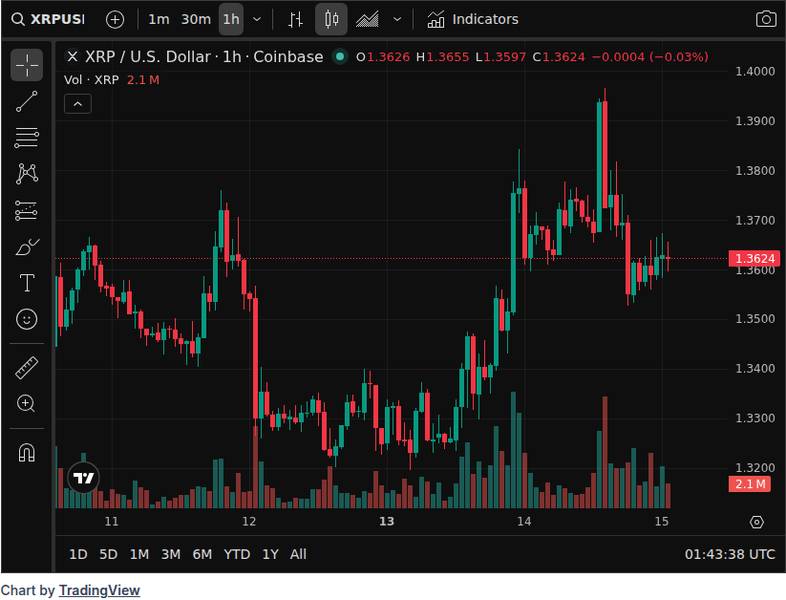
Task: Click the compare or add symbol plus icon
Action: tap(115, 20)
